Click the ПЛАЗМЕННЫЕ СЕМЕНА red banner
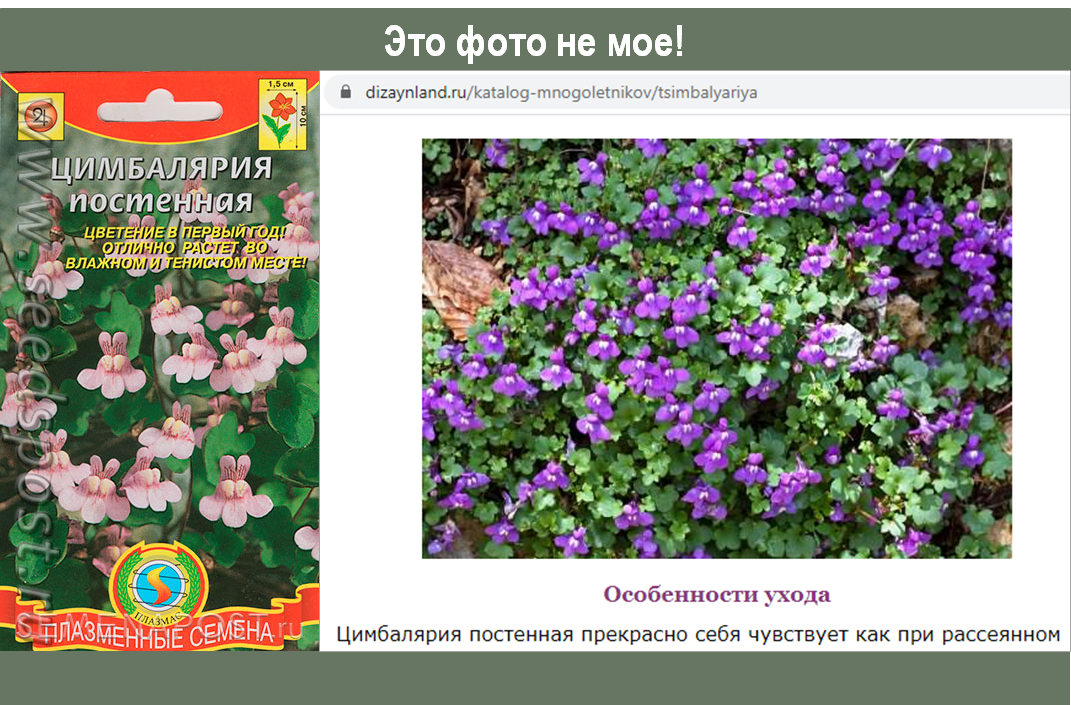This screenshot has width=1071, height=705. click(160, 633)
